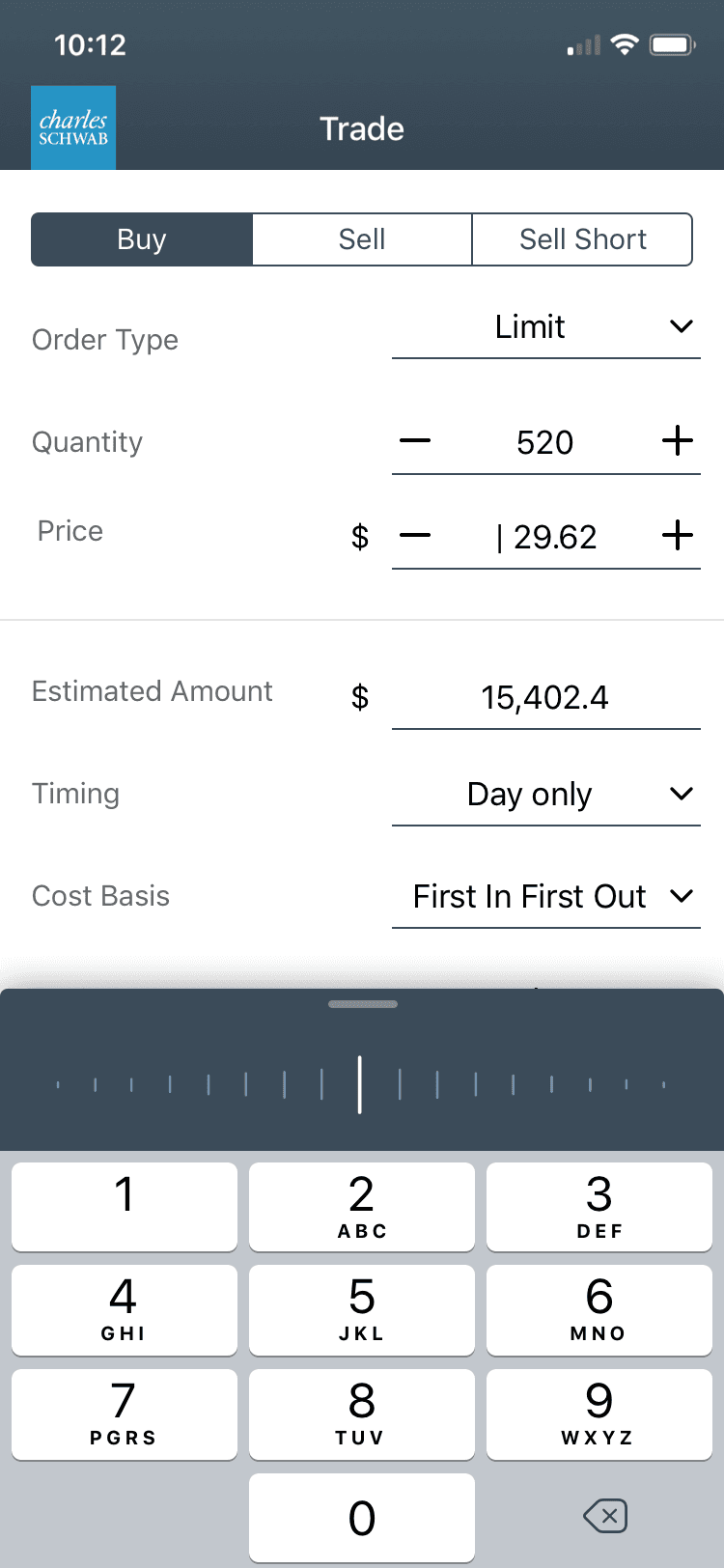
Task: Increase price with the plus icon
Action: (x=678, y=536)
